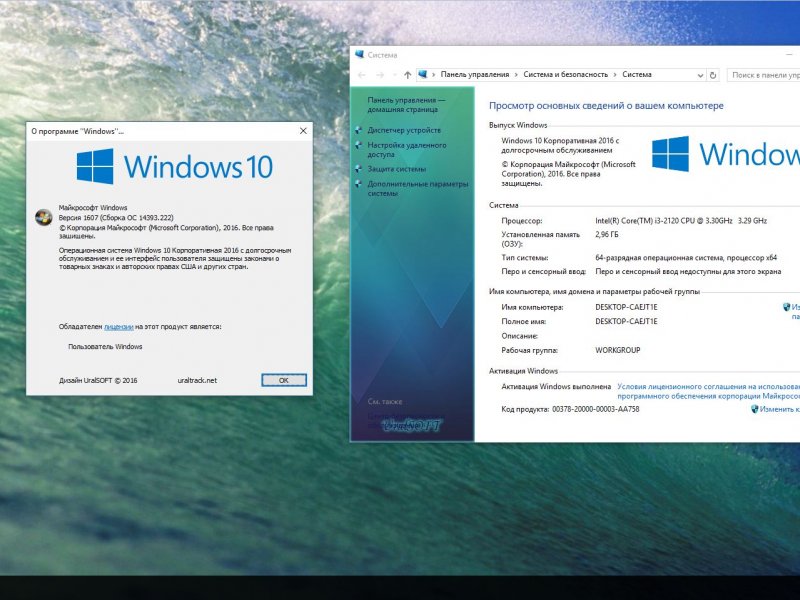Click shield icon next to Настройка удаленного доступа
Viewport: 800px width, 600px height.
(x=359, y=145)
